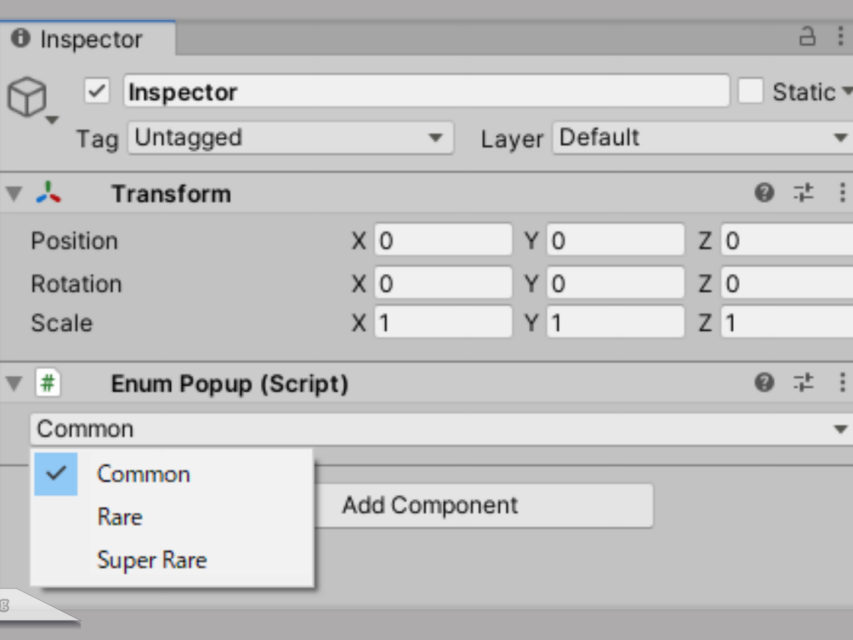The width and height of the screenshot is (853, 640).
Task: Open Enum Popup component three-dot menu
Action: click(x=842, y=383)
